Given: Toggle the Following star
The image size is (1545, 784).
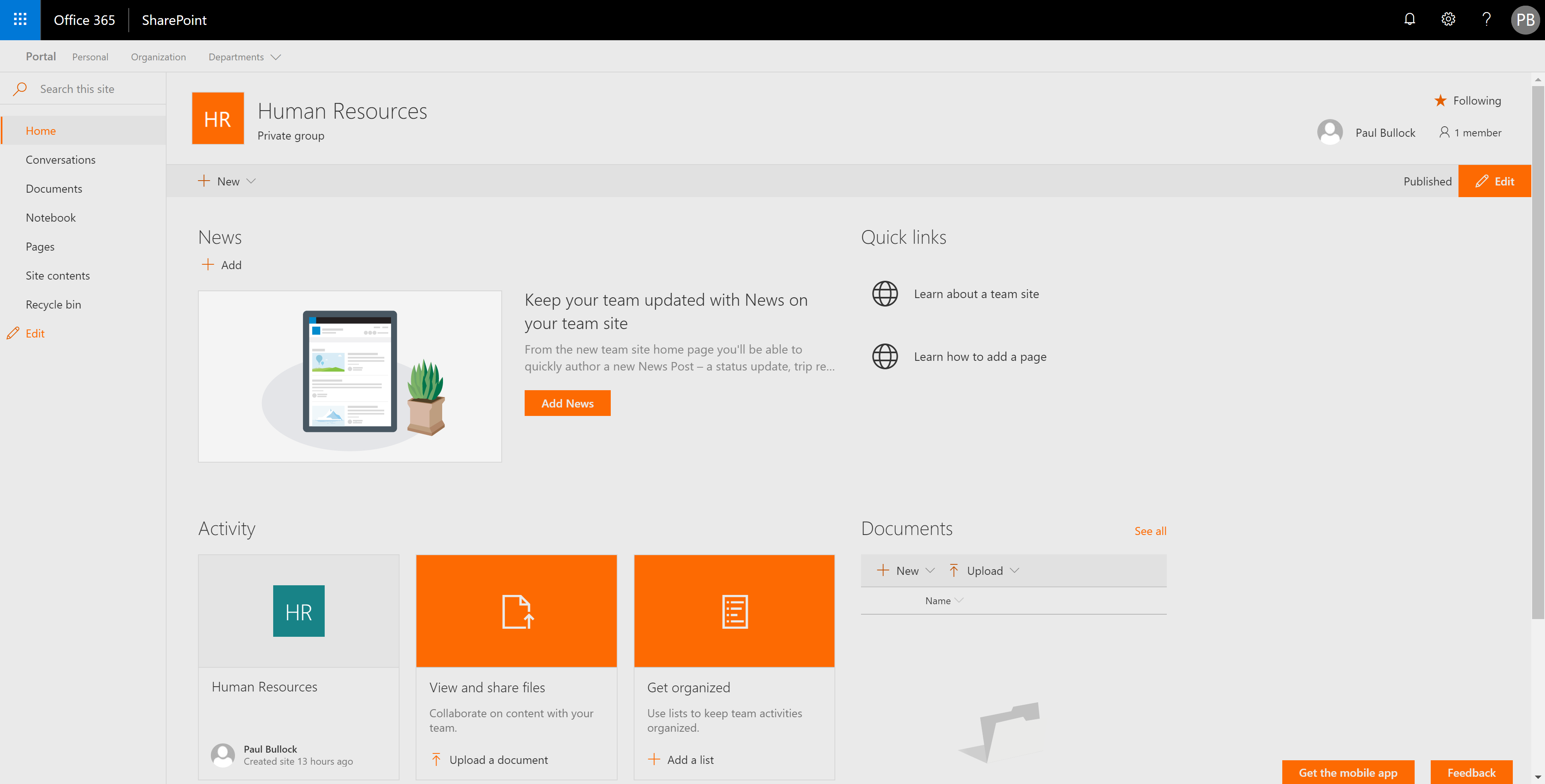Looking at the screenshot, I should pos(1440,101).
